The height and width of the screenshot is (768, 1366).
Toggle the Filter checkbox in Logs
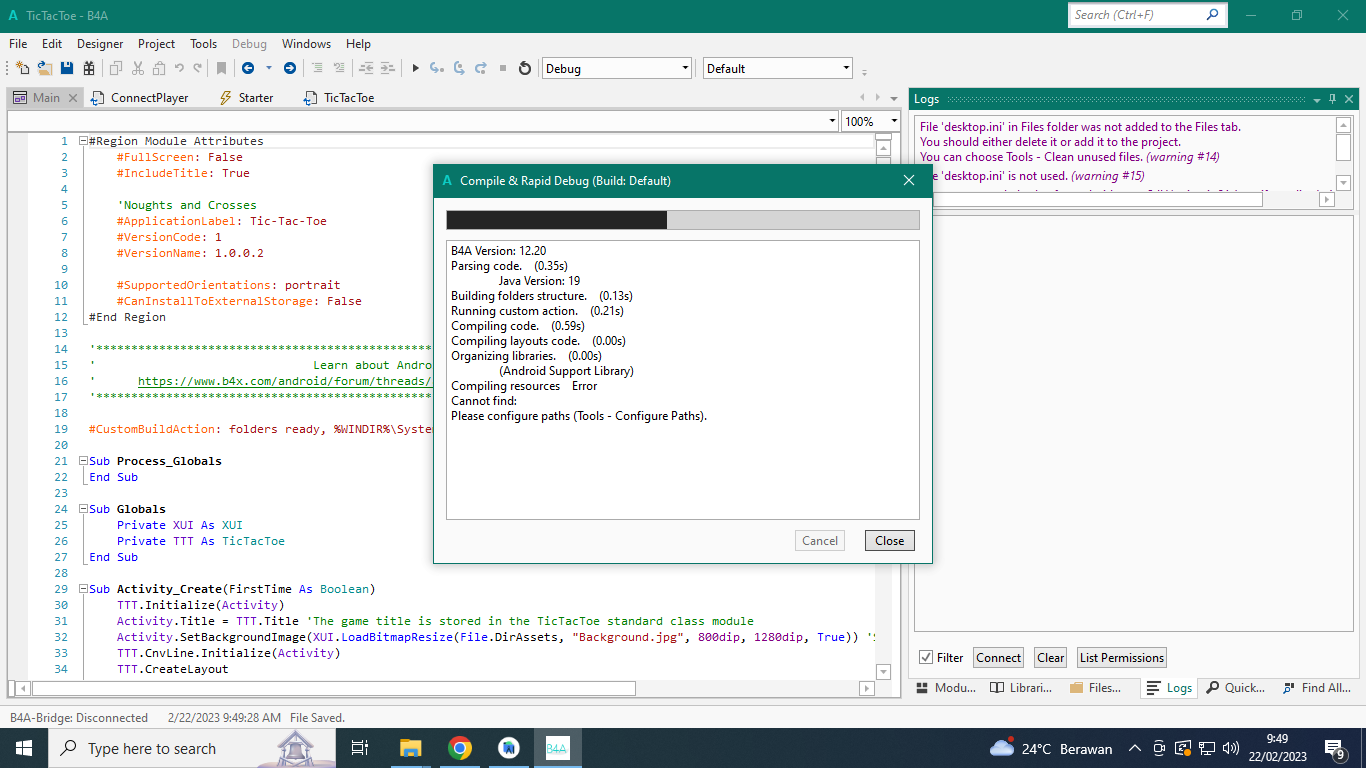[926, 658]
